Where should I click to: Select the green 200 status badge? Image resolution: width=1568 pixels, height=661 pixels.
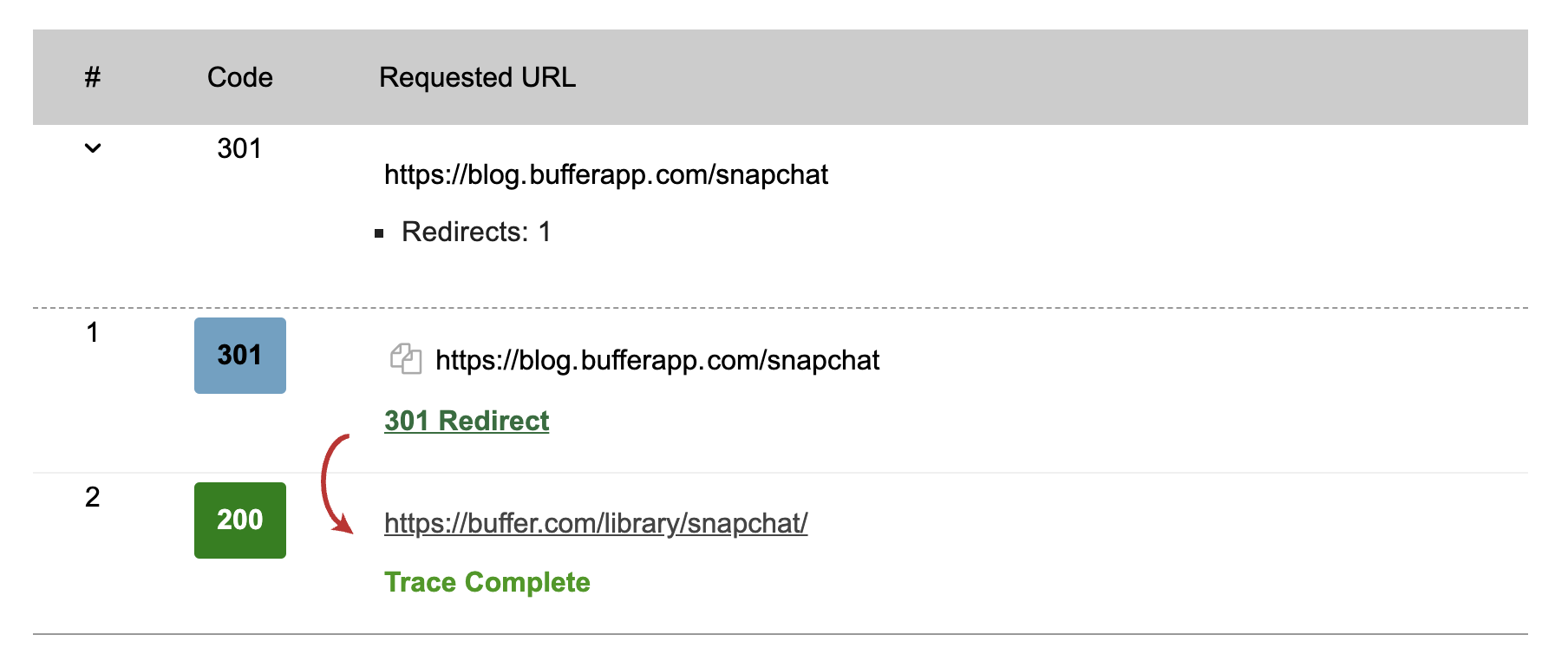pos(239,520)
